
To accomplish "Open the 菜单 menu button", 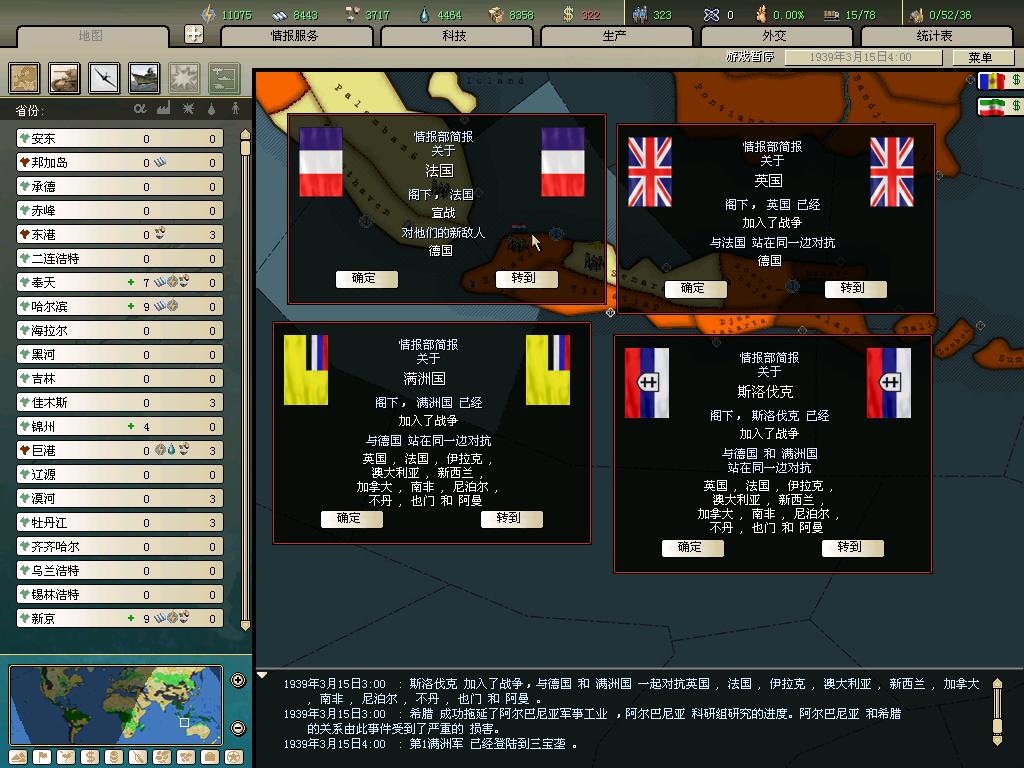I will pyautogui.click(x=982, y=57).
